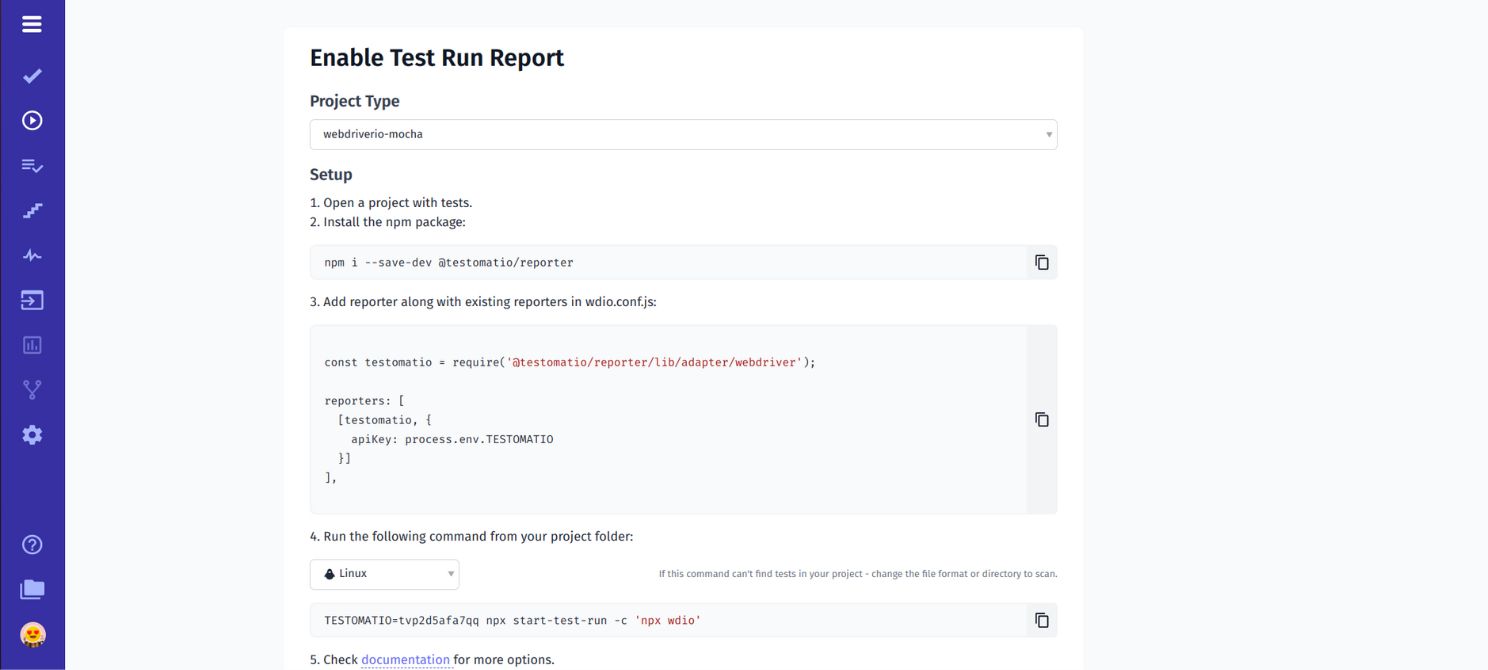The height and width of the screenshot is (670, 1488).
Task: Copy the npm install command
Action: point(1041,262)
